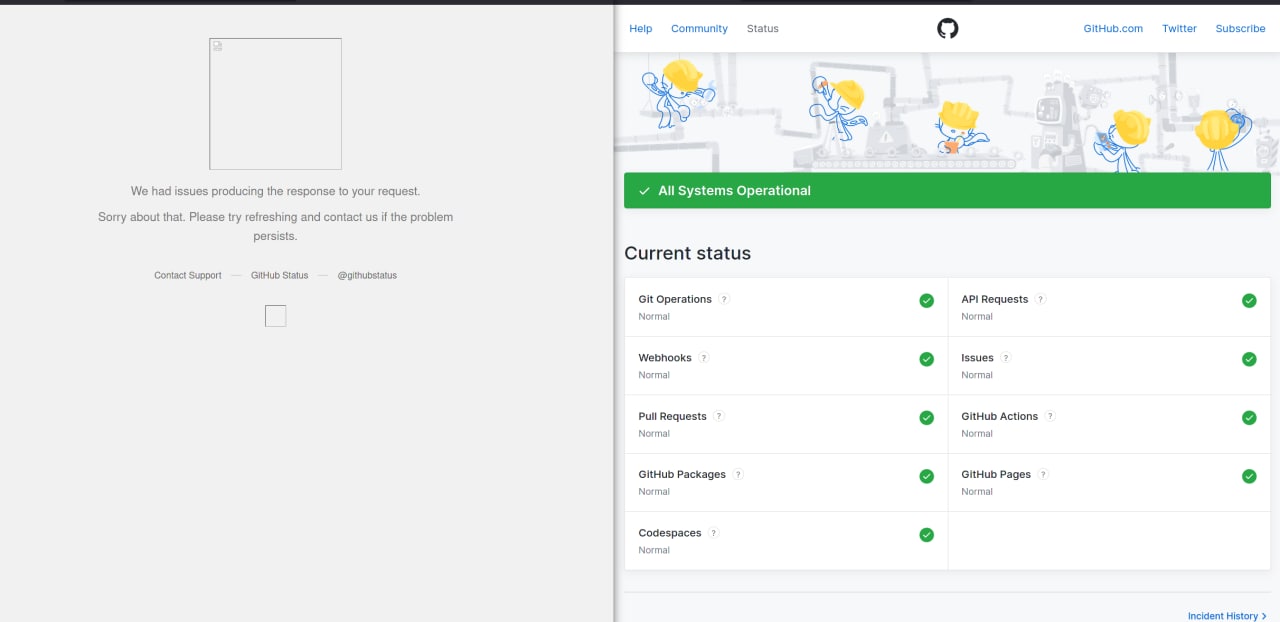Click the All Systems Operational banner

[947, 190]
